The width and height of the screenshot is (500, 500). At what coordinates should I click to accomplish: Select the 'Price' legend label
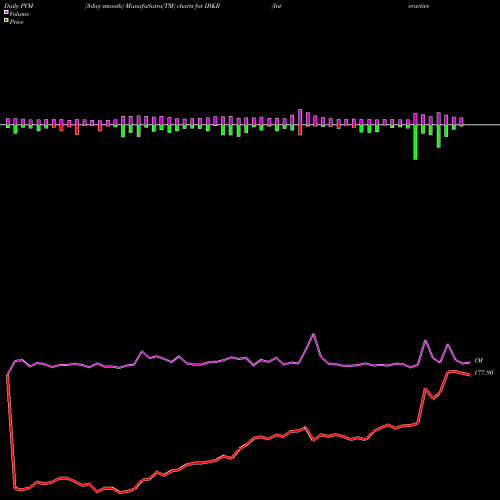[x=16, y=22]
